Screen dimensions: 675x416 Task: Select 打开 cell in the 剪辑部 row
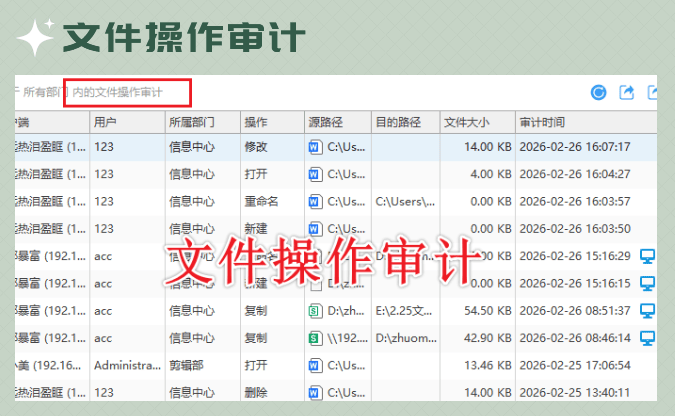click(256, 366)
